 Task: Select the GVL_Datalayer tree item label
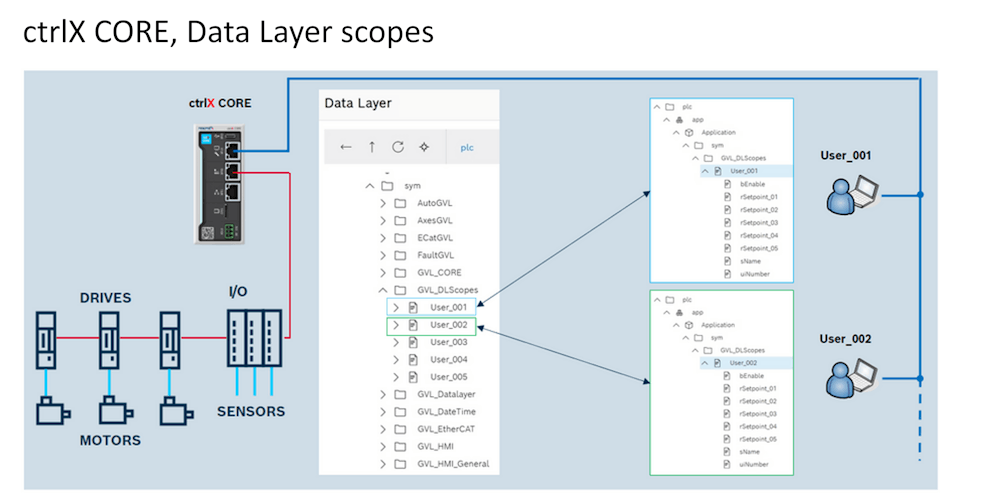pyautogui.click(x=447, y=395)
